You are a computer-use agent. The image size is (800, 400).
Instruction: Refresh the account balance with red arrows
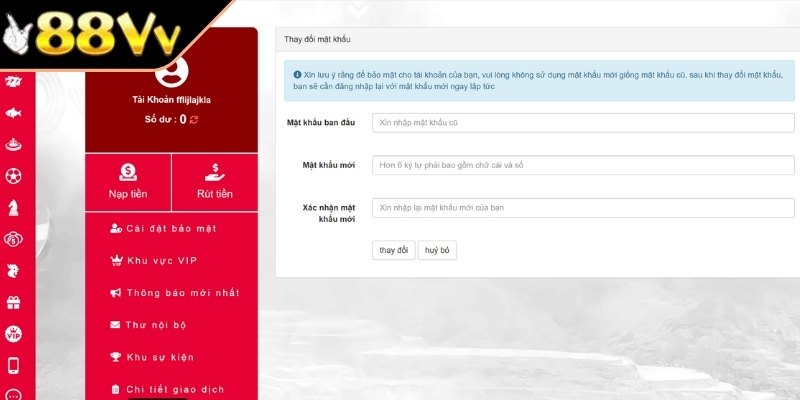click(194, 119)
